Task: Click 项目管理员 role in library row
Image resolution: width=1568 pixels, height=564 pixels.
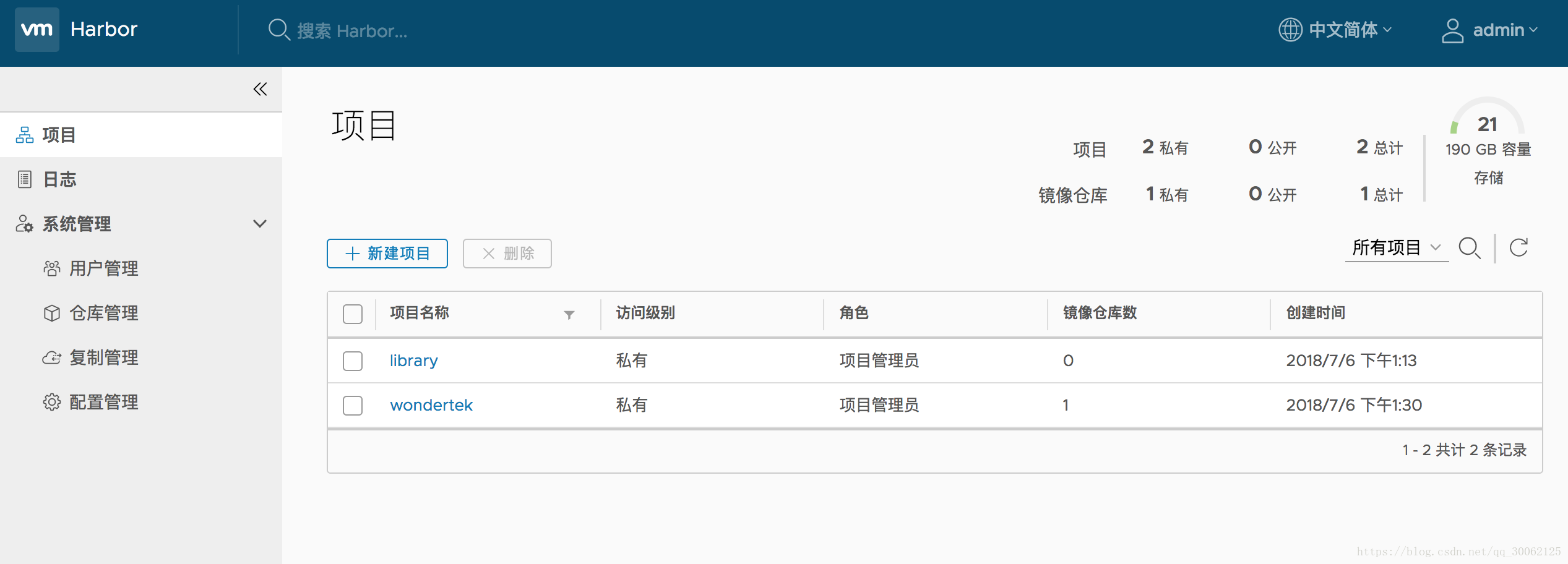Action: [879, 361]
